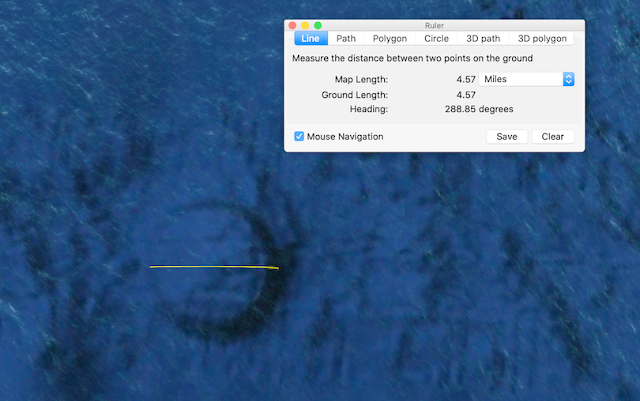The width and height of the screenshot is (640, 401).
Task: Select the Circle measurement tab
Action: [x=436, y=38]
